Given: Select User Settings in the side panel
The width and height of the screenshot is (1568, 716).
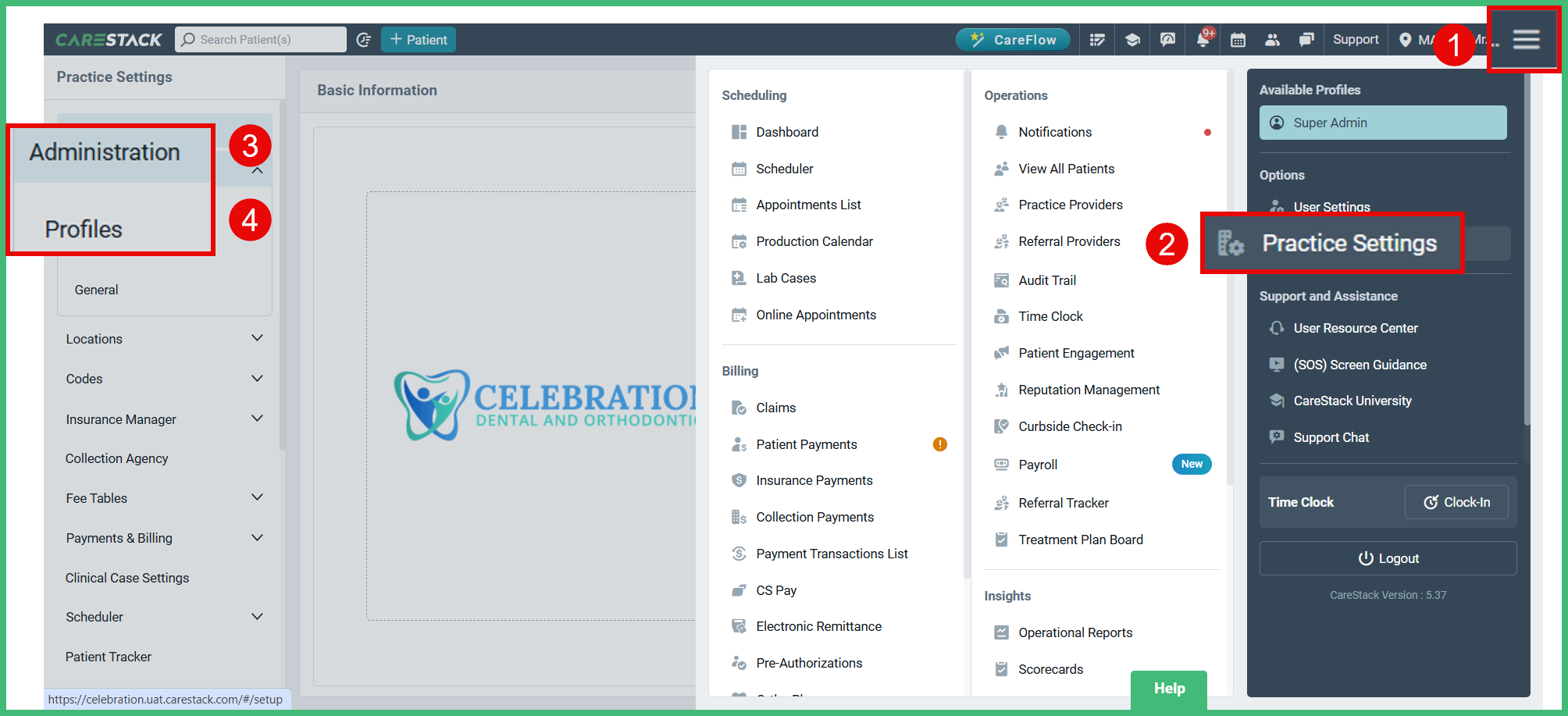Looking at the screenshot, I should 1331,206.
